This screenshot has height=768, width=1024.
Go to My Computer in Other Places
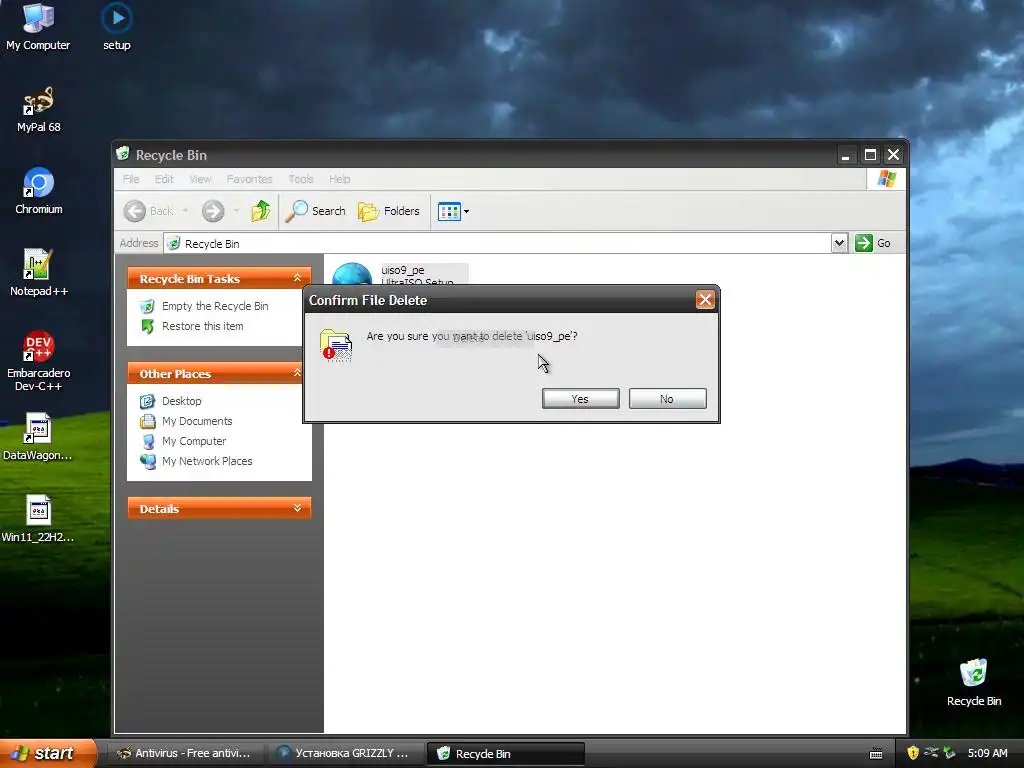coord(194,441)
